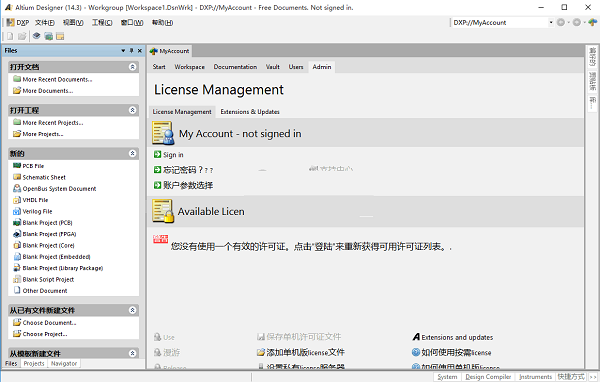Screen dimensions: 600x382
Task: Click the Instruments status bar button
Action: pyautogui.click(x=535, y=377)
